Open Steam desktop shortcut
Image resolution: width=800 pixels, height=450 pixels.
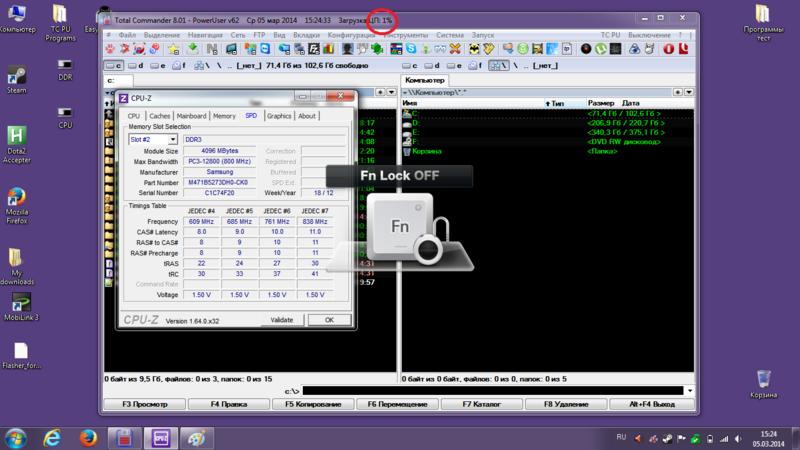point(16,80)
